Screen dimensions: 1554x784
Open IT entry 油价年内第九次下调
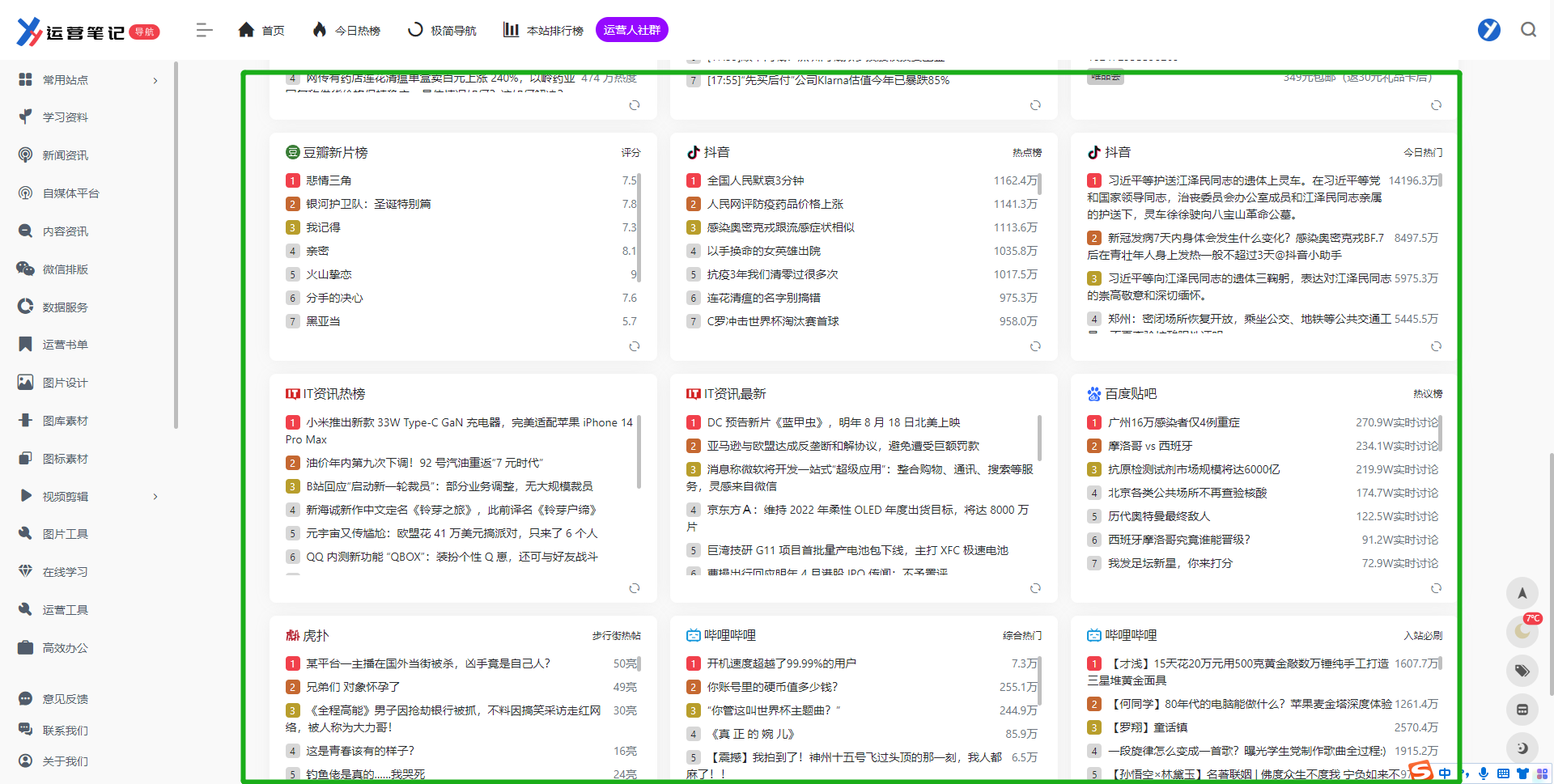(425, 463)
